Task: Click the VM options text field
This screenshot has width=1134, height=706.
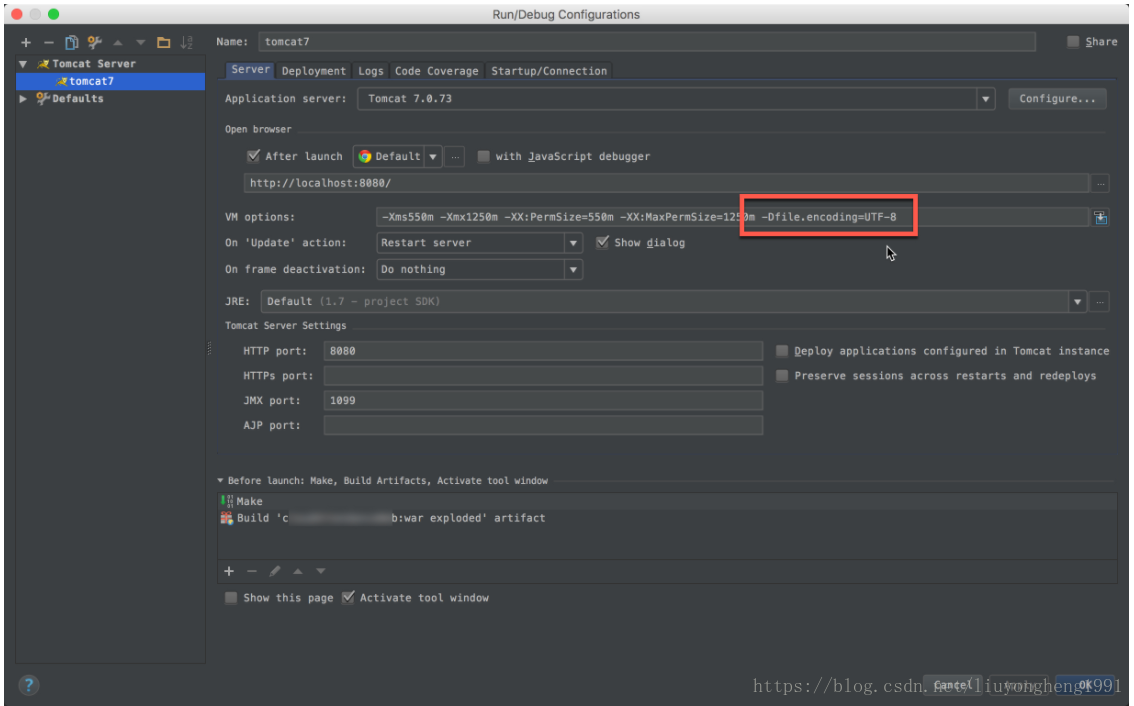Action: (x=732, y=217)
